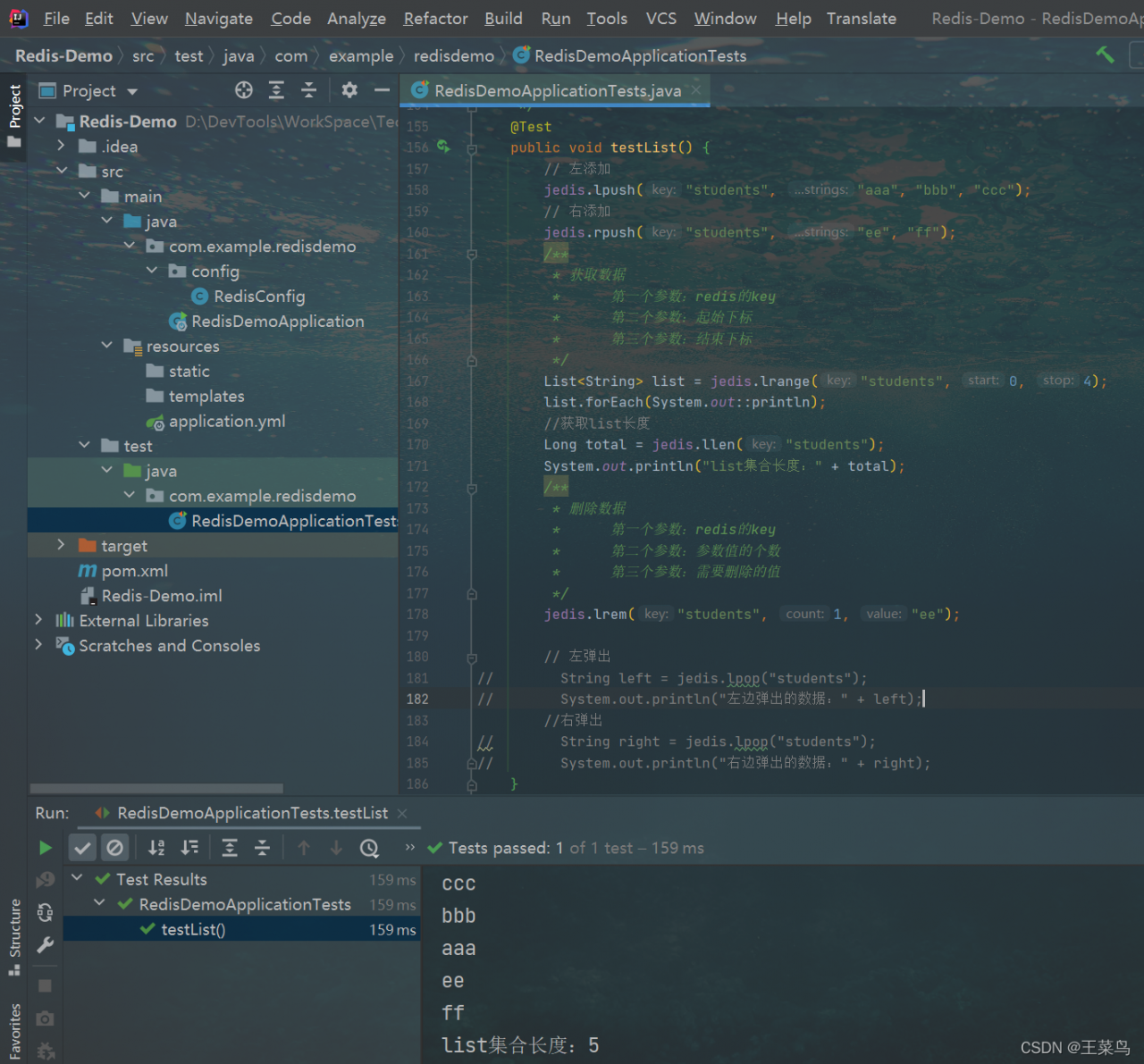Open Project view dropdown selector
This screenshot has height=1064, width=1144.
pyautogui.click(x=88, y=90)
